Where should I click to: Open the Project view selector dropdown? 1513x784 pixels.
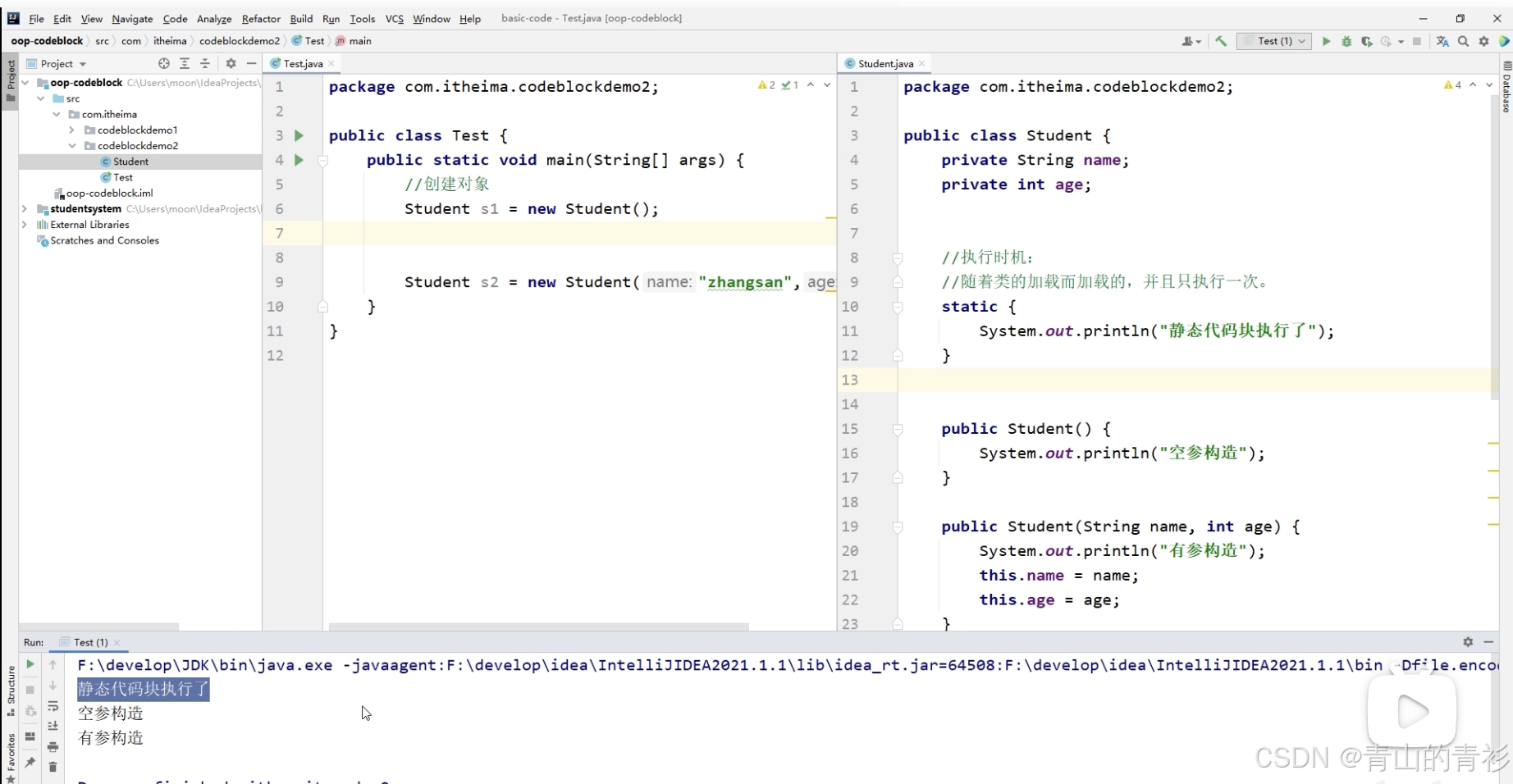pos(57,63)
